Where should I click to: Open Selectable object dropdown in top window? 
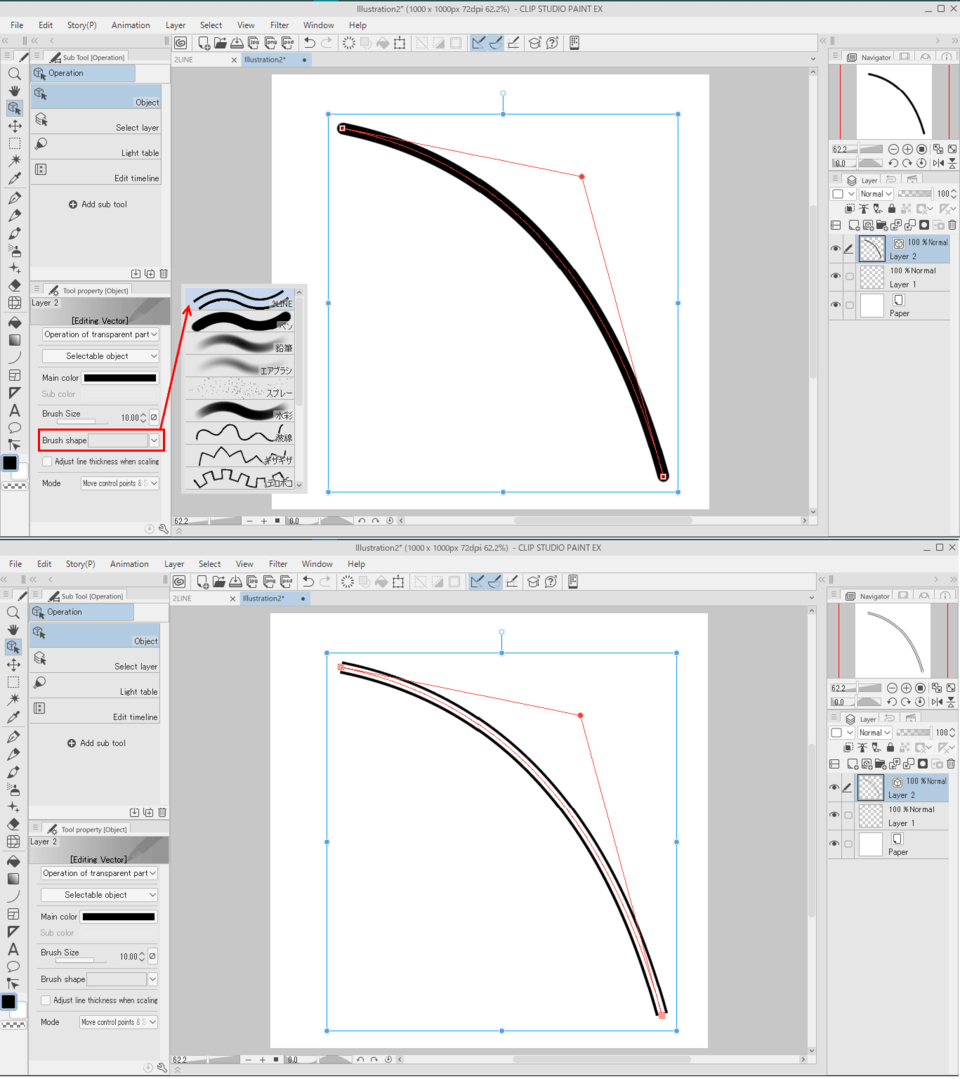(100, 356)
